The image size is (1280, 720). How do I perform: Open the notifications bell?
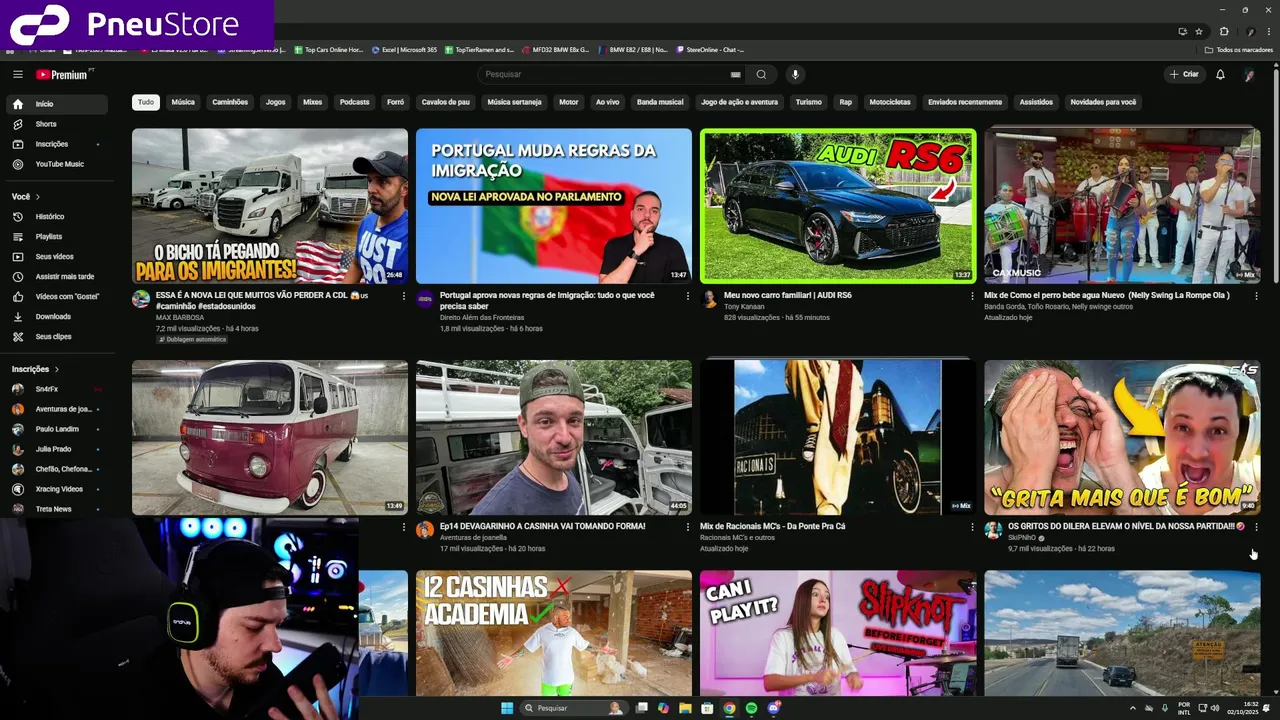(x=1220, y=74)
